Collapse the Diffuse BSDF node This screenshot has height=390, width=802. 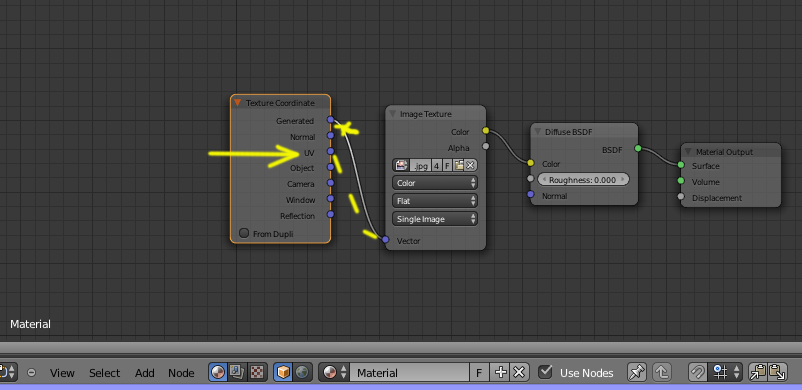click(x=538, y=132)
